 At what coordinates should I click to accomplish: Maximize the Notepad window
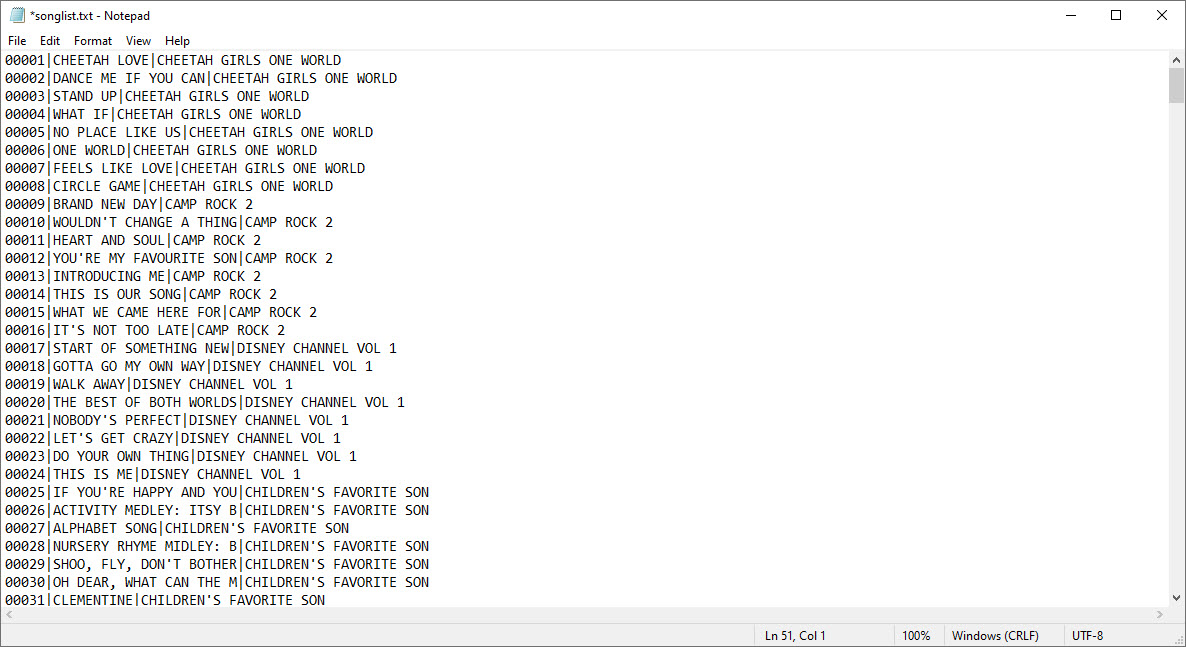click(1116, 15)
